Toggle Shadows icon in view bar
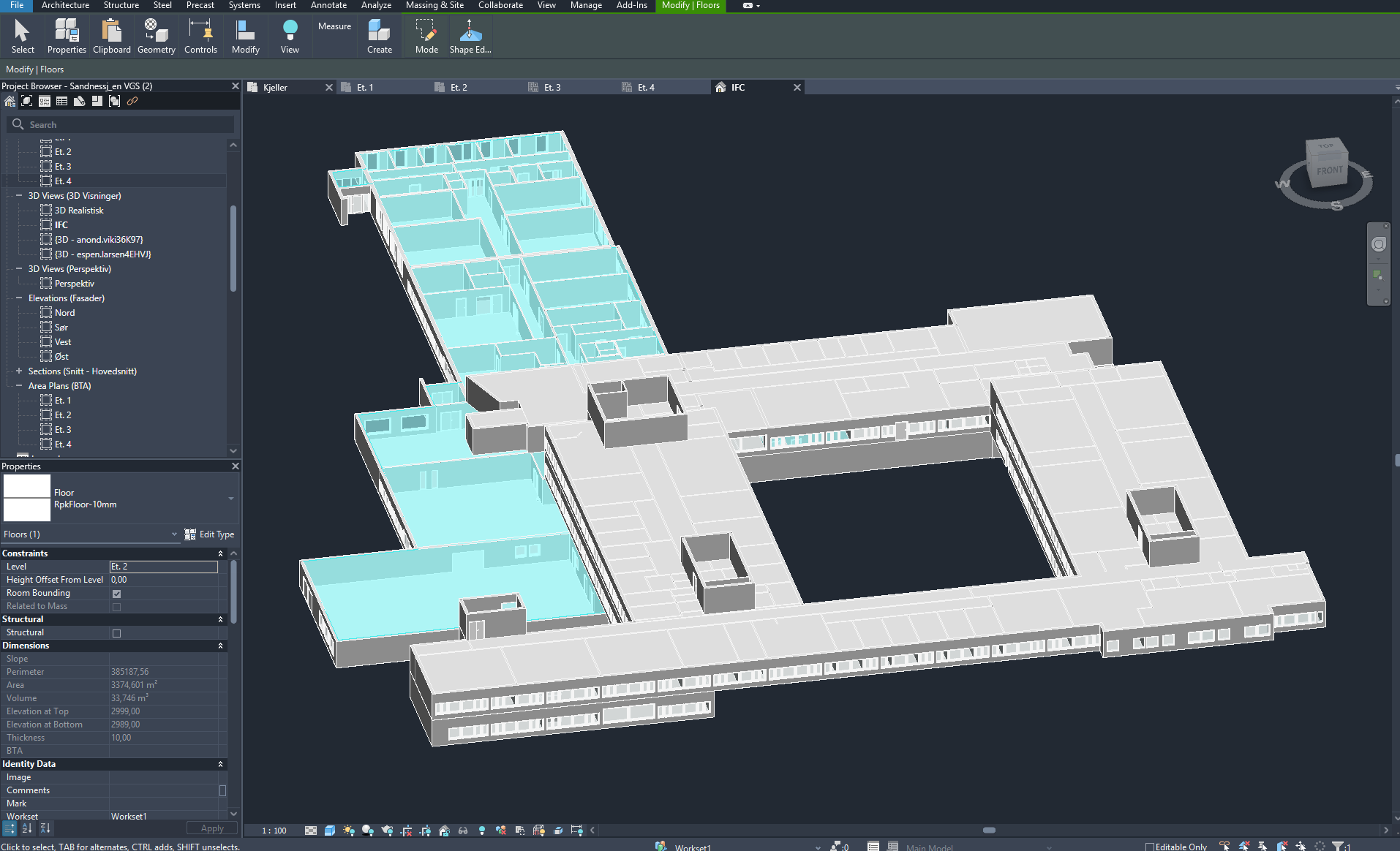 click(368, 831)
